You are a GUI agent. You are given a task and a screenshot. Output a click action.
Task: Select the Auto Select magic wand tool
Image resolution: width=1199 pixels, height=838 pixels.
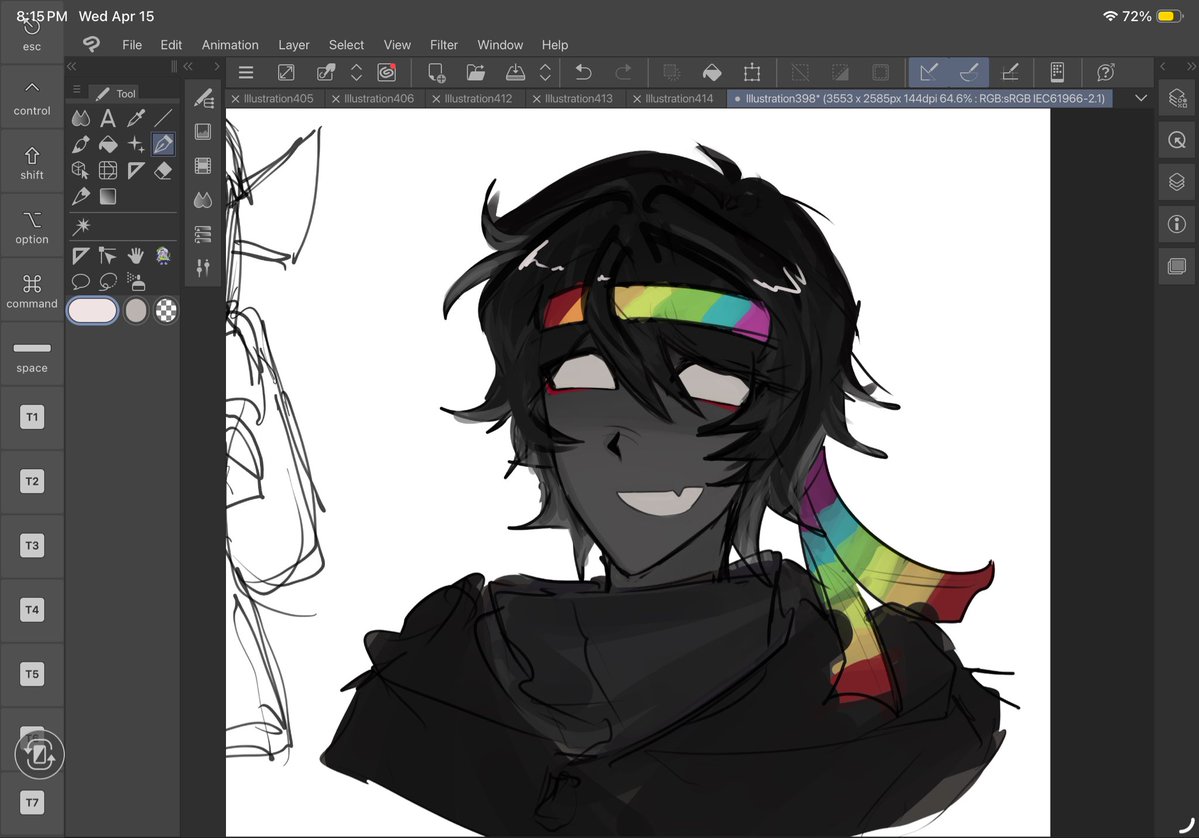click(84, 227)
